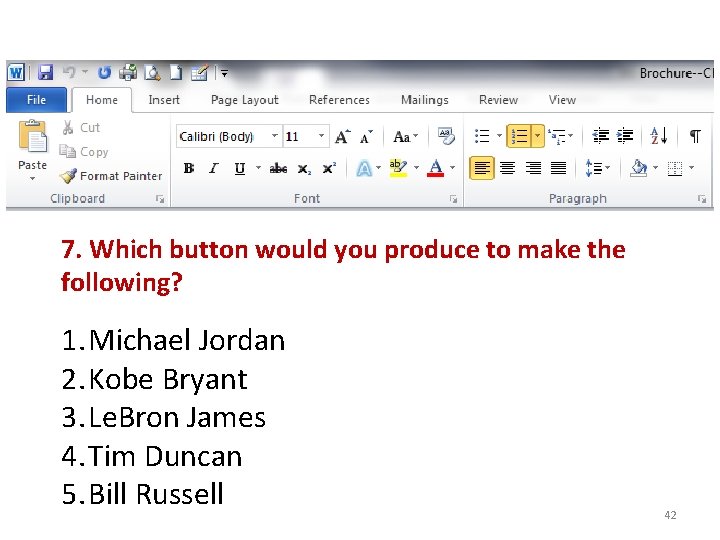
Task: Click the Borders button
Action: click(x=675, y=169)
